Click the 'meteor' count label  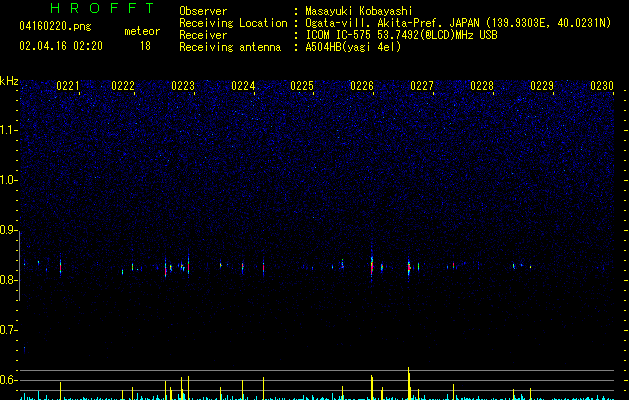click(x=142, y=31)
